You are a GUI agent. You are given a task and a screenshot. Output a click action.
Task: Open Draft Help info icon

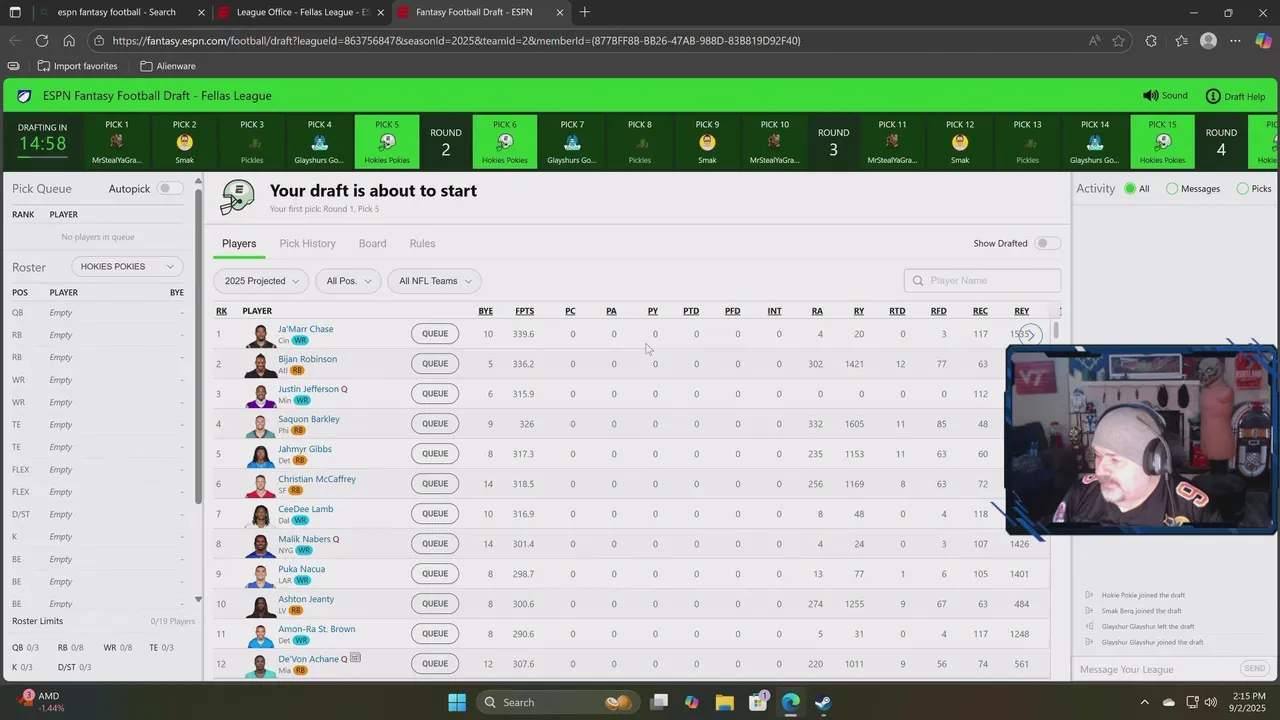tap(1213, 96)
